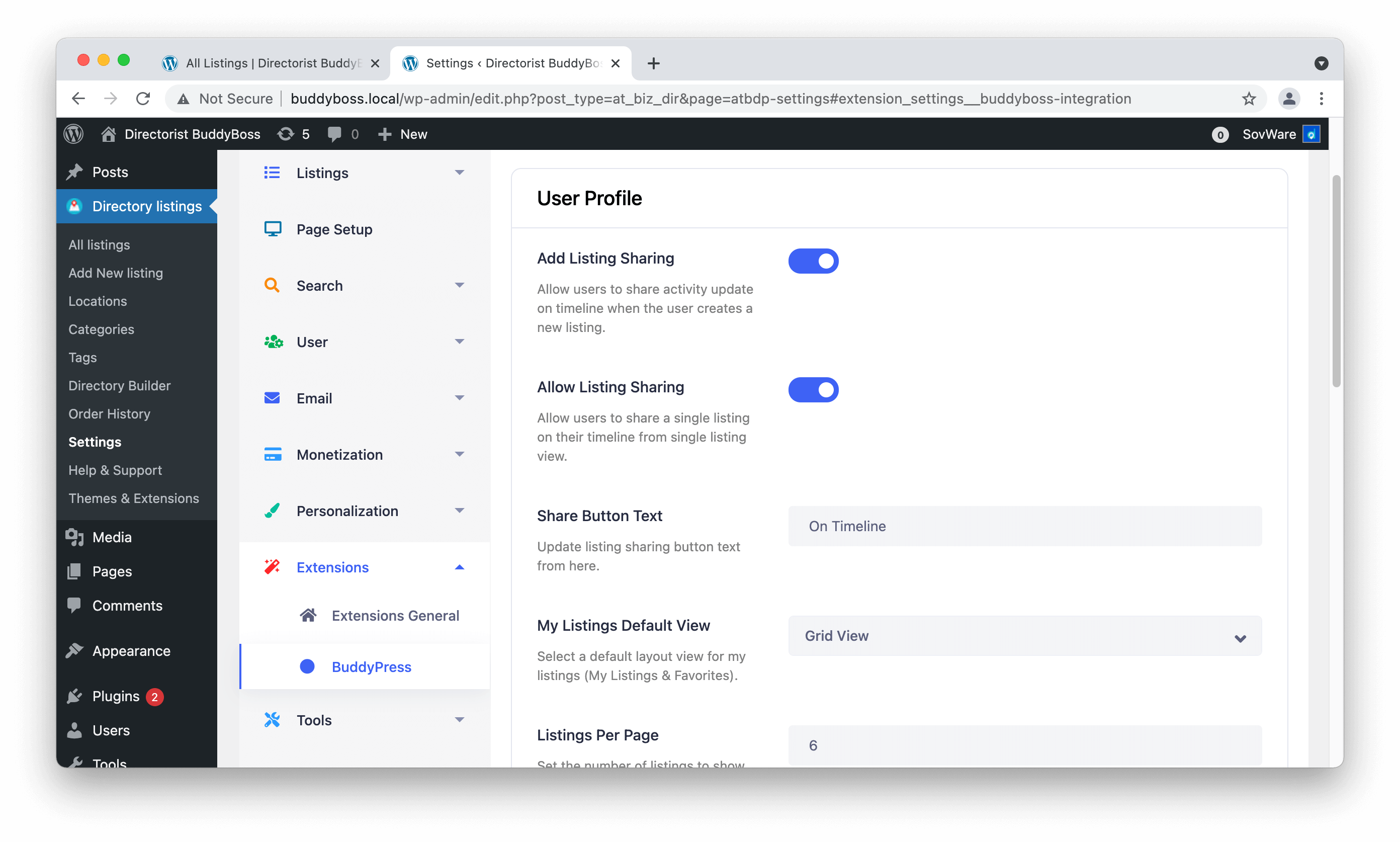Open the Listings settings section icon
The height and width of the screenshot is (842, 1400).
pos(272,173)
